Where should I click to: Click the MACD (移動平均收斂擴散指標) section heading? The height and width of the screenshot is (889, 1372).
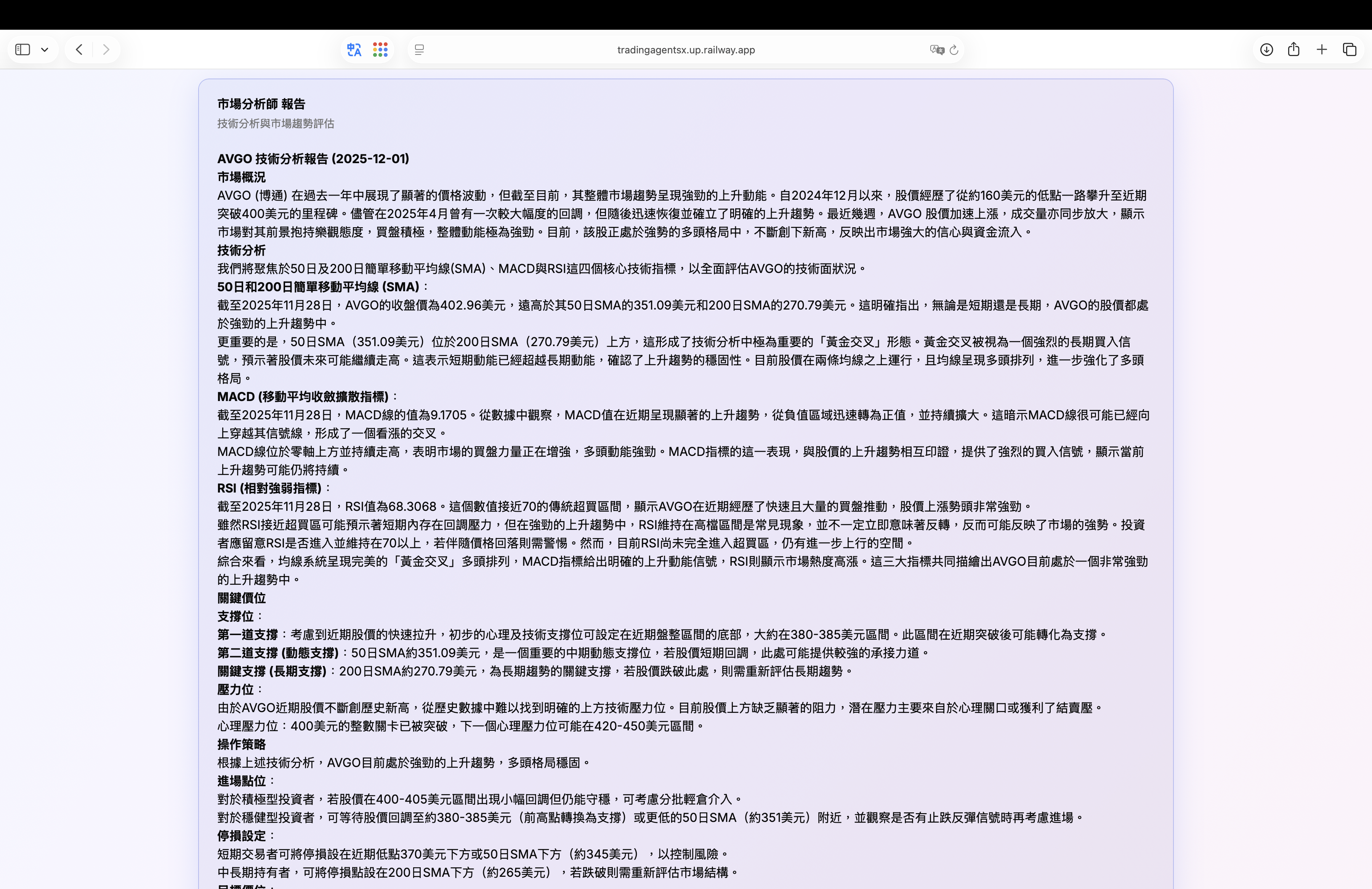(303, 396)
